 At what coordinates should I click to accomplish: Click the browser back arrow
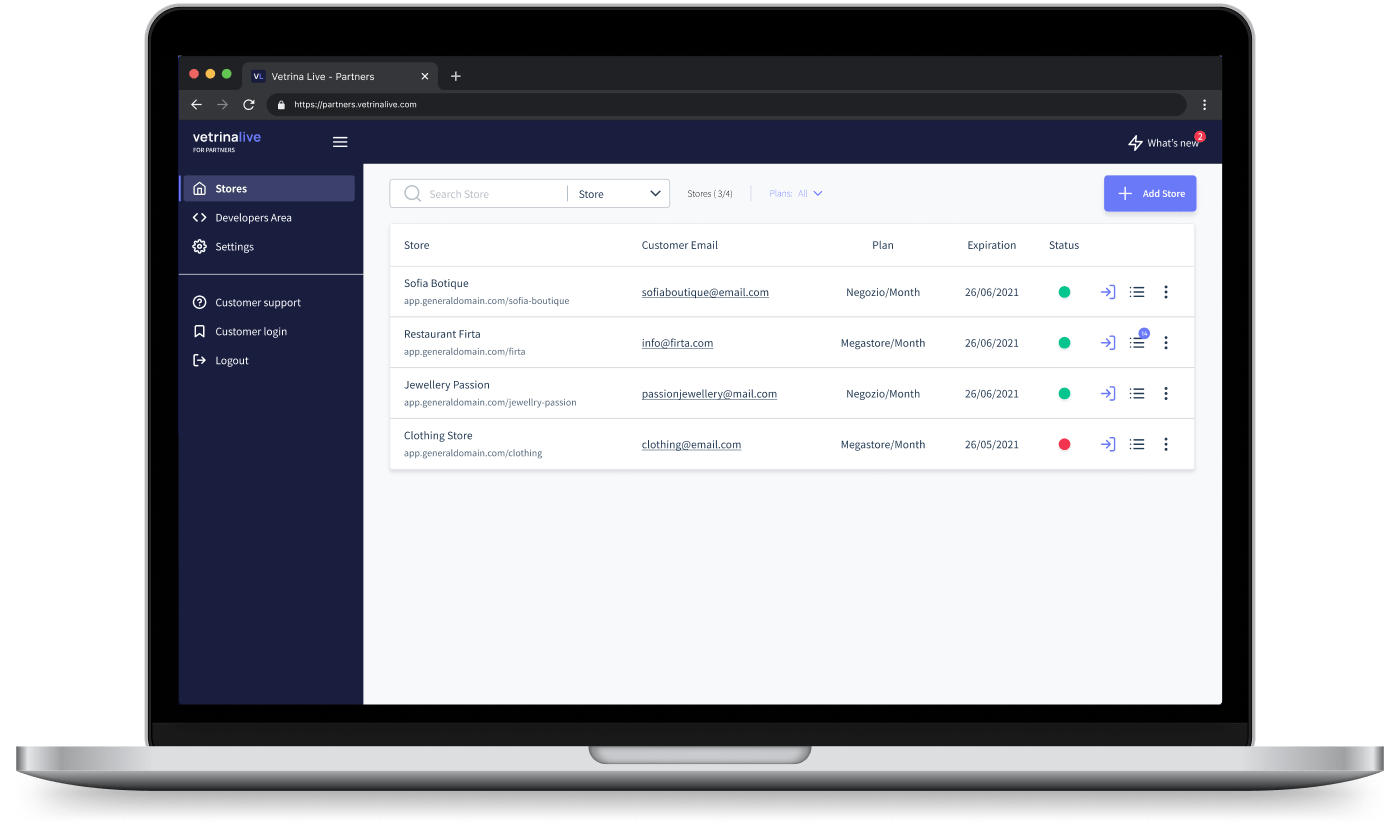point(196,104)
